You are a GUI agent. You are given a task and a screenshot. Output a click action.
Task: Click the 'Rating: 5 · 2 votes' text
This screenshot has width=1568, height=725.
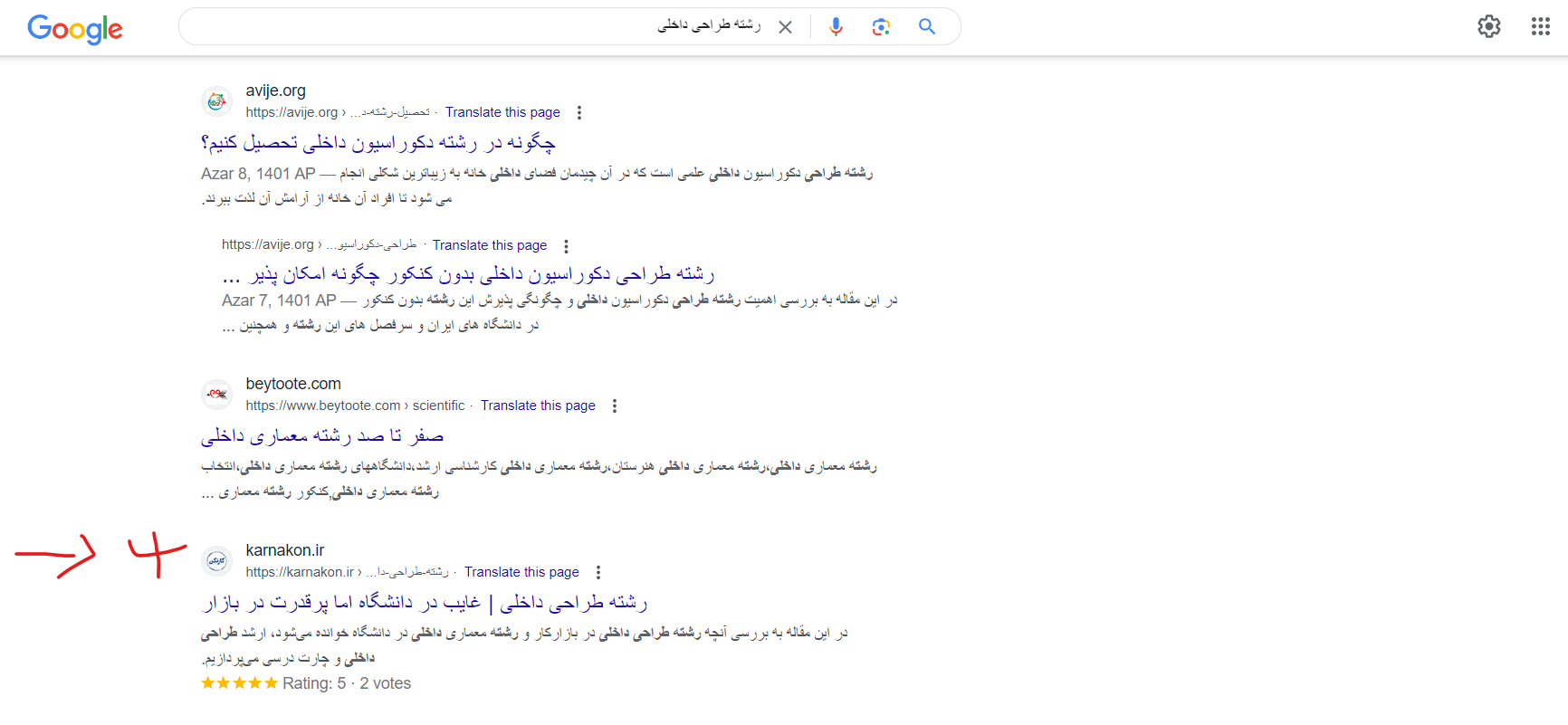tap(347, 683)
